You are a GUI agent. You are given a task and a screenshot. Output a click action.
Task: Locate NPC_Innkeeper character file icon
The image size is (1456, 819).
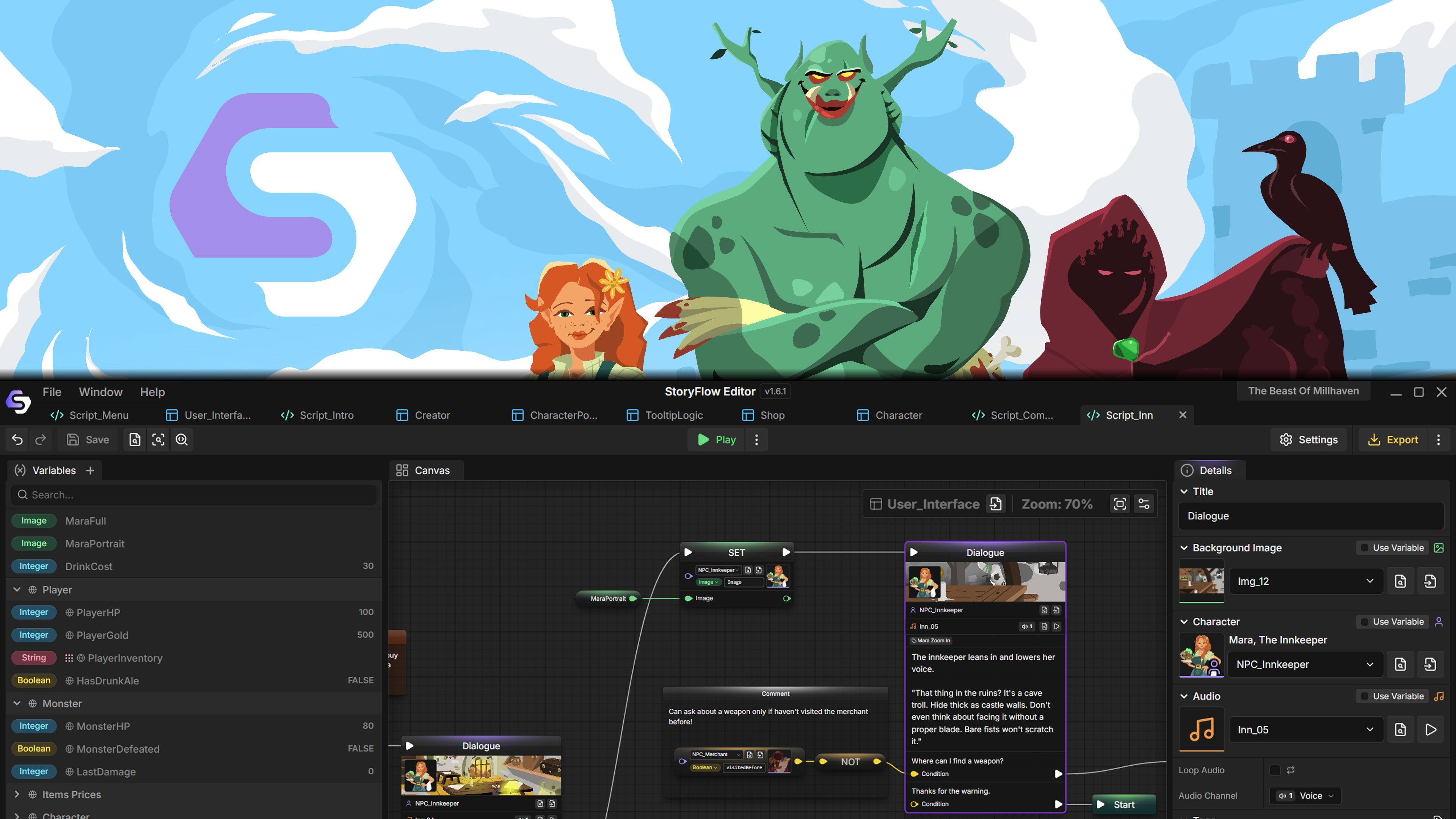[x=1401, y=664]
